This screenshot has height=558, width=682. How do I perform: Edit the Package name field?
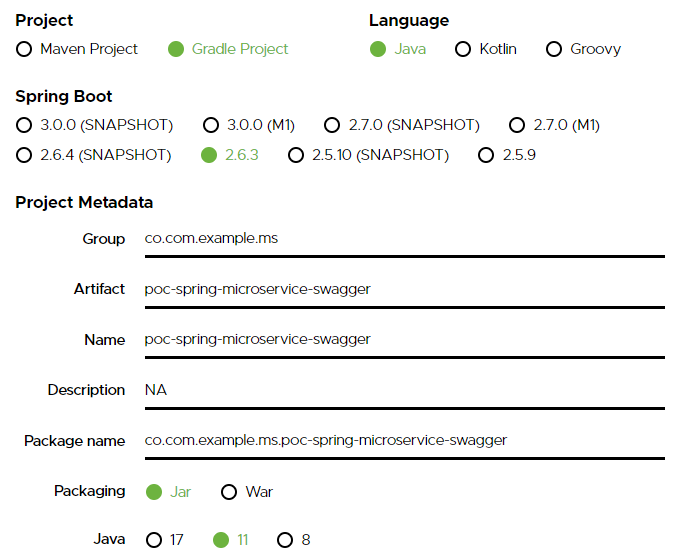pos(404,440)
